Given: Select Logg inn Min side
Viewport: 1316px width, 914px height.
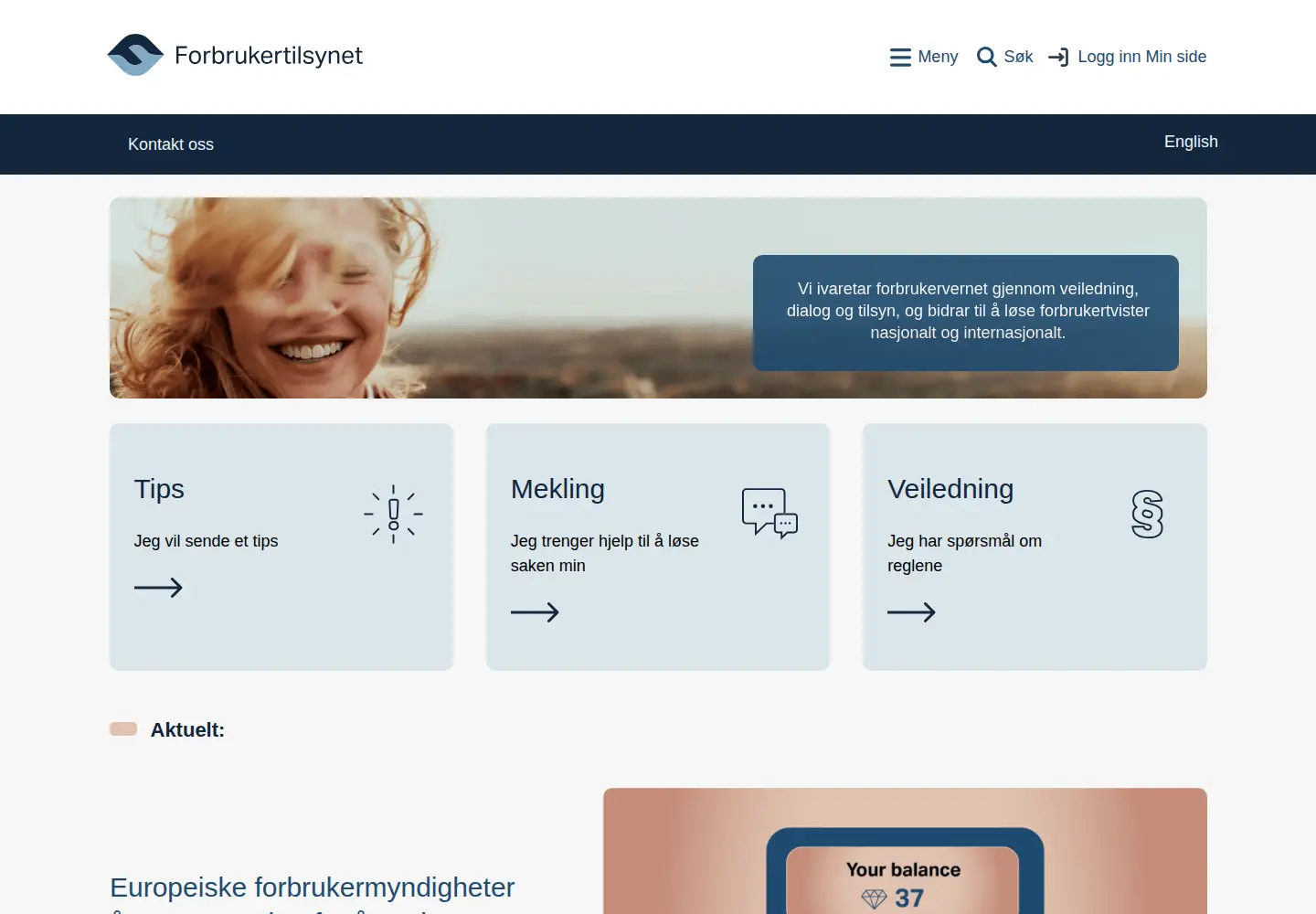Looking at the screenshot, I should pos(1142,57).
